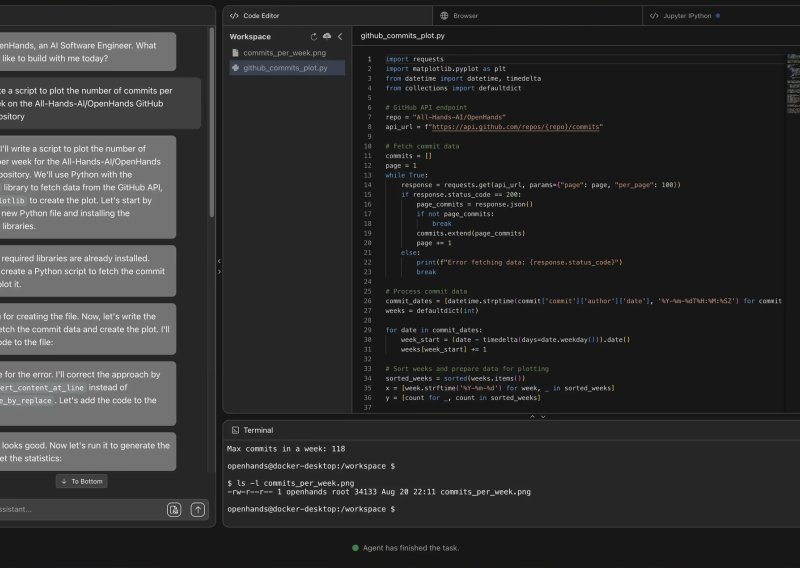Click line 22 print error statement
The height and width of the screenshot is (568, 800).
pos(519,263)
